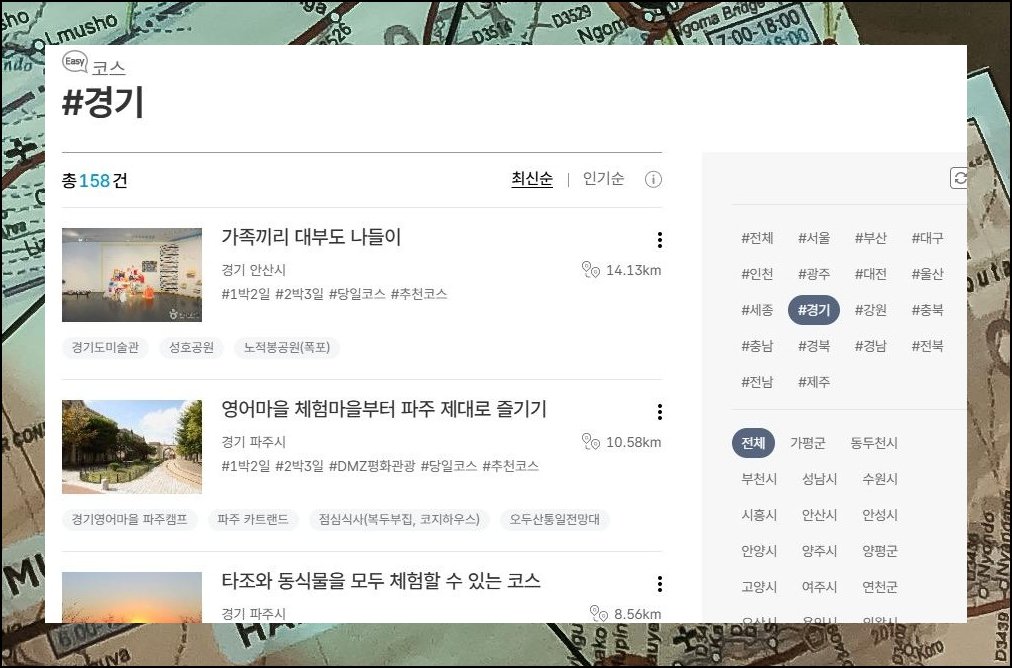Open more options for 영어마을 체험마을부터 파주 course
The width and height of the screenshot is (1012, 668).
659,412
